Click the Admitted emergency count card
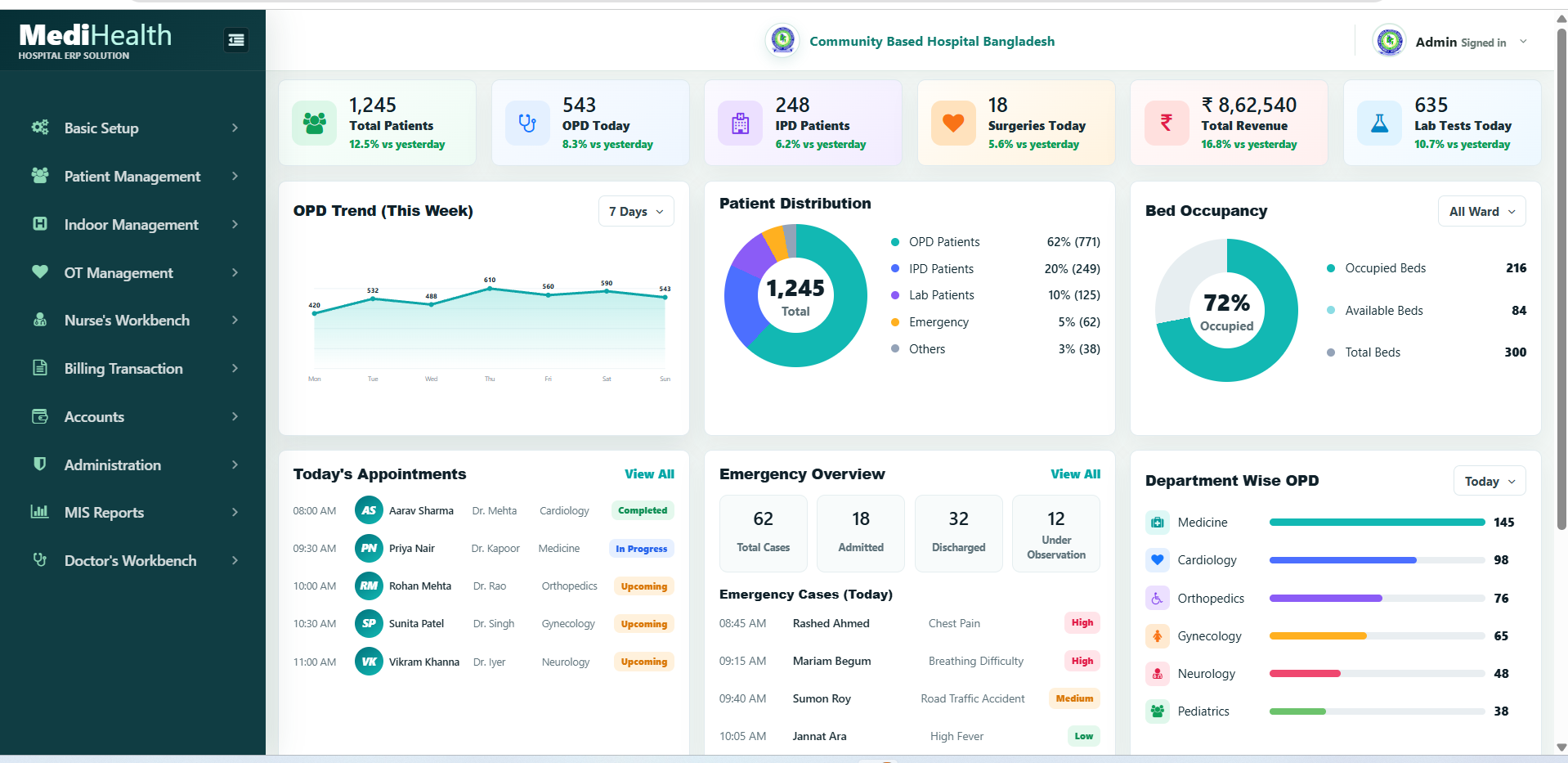The image size is (1568, 763). [x=861, y=533]
